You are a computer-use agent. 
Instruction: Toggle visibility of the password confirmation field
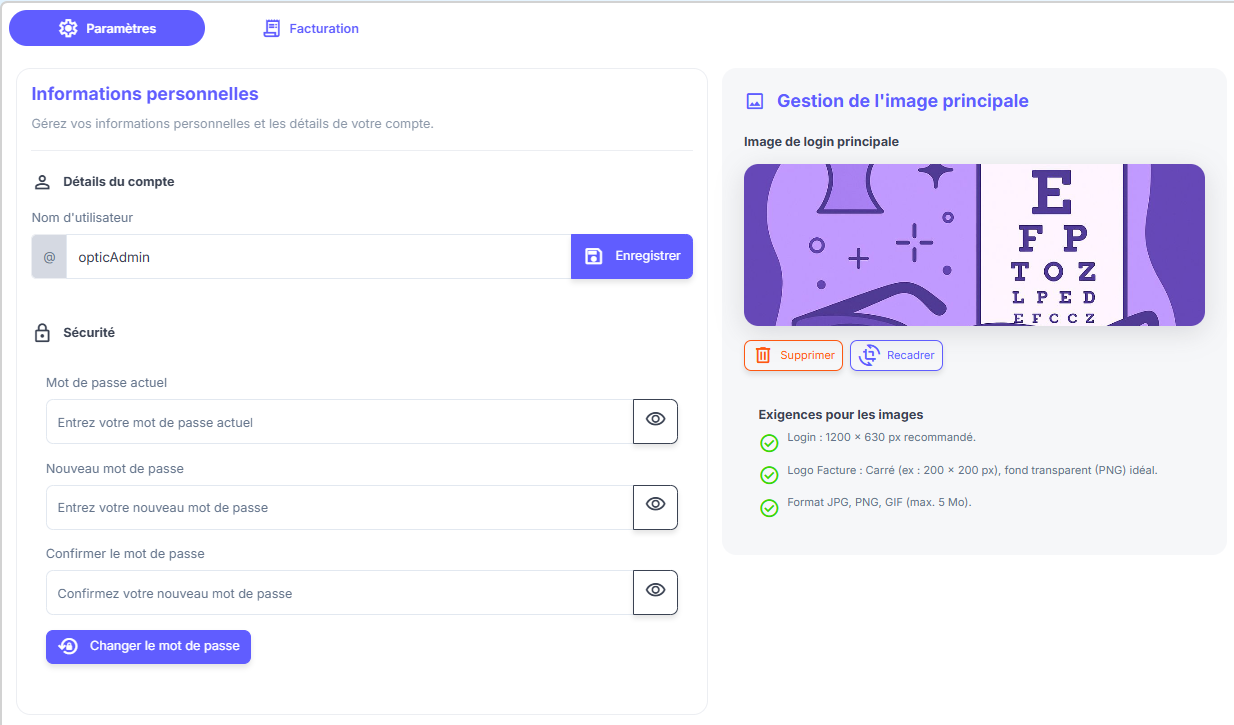(655, 592)
